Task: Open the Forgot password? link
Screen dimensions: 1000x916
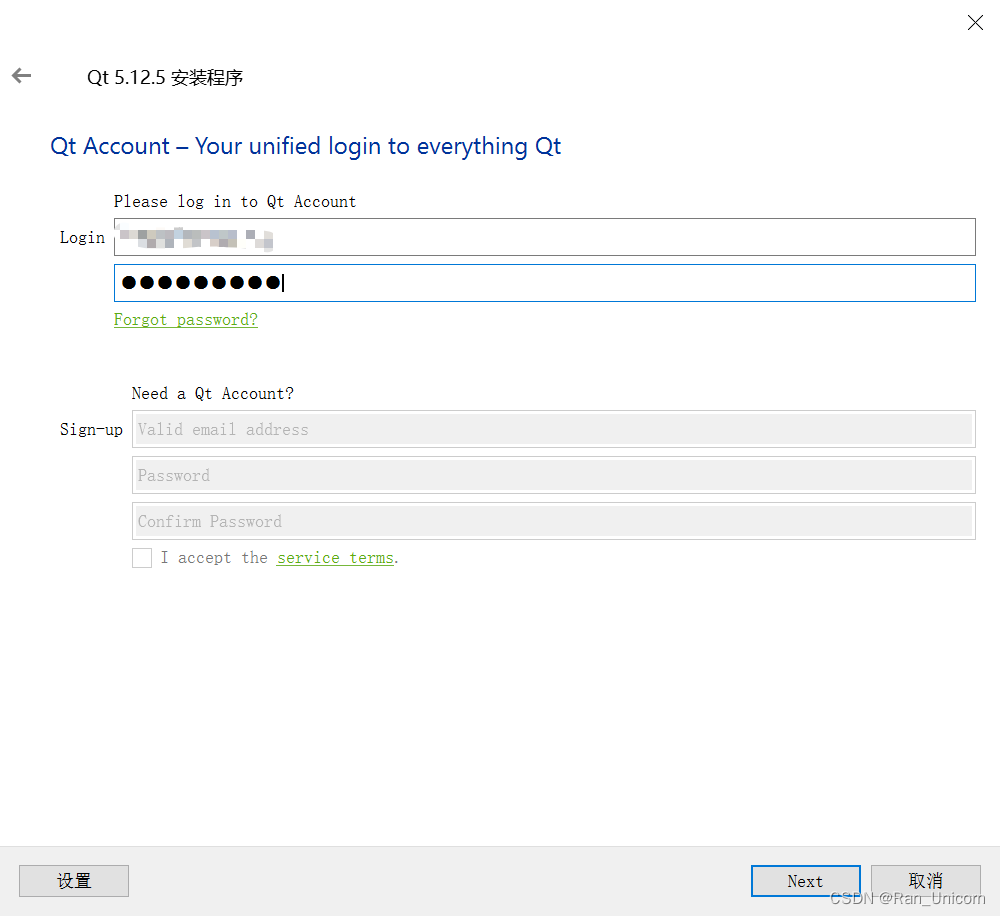Action: click(186, 320)
